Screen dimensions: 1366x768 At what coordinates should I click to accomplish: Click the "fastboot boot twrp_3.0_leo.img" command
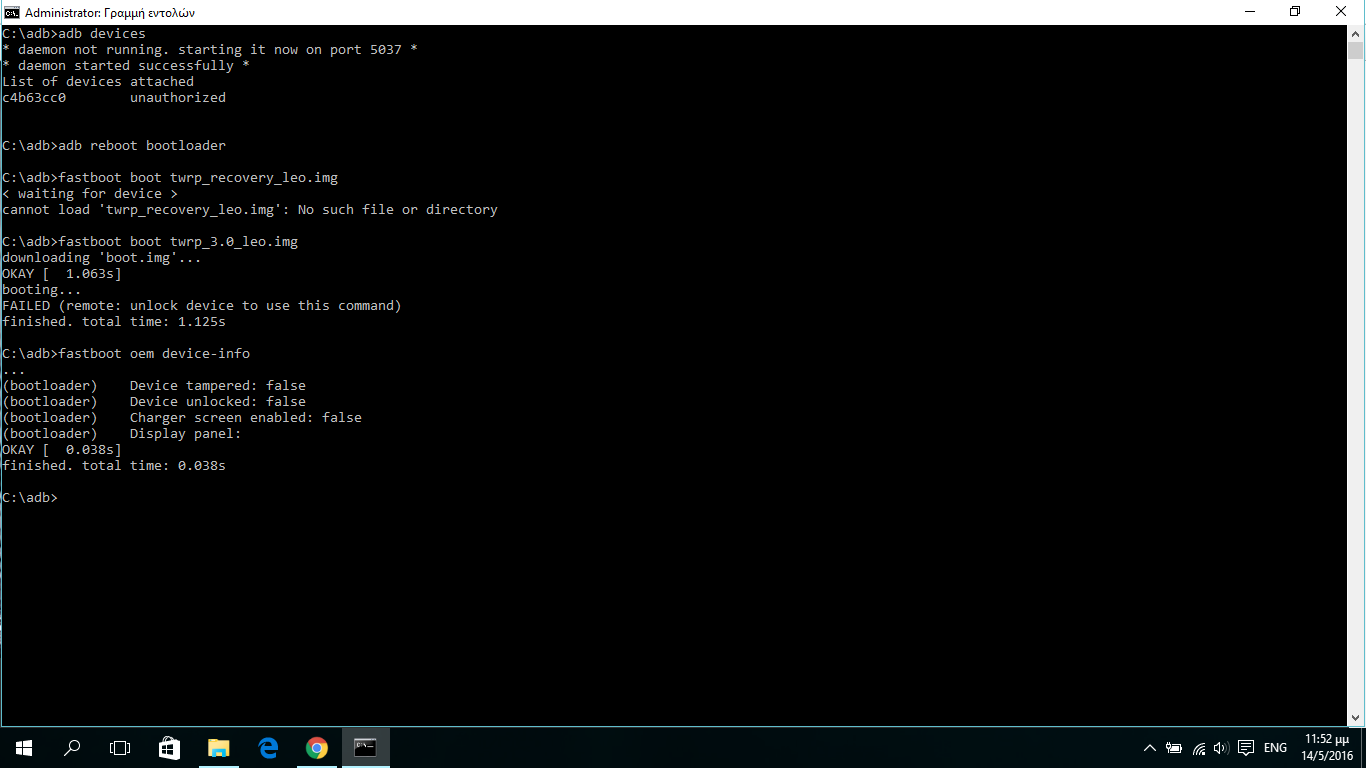coord(150,242)
